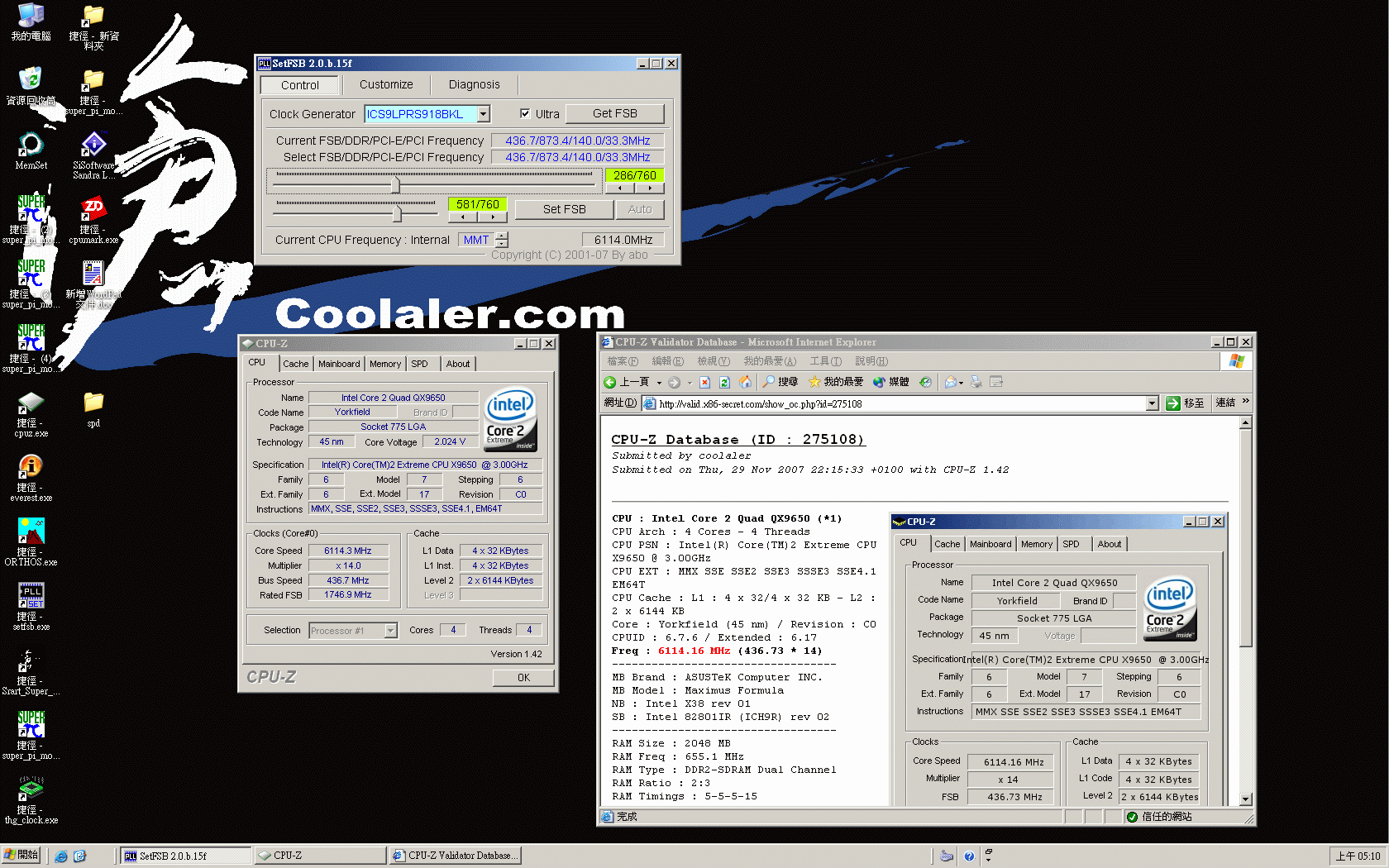Screen dimensions: 1389x868
Task: Open the Forward button history dropdown arrow
Action: 689,383
